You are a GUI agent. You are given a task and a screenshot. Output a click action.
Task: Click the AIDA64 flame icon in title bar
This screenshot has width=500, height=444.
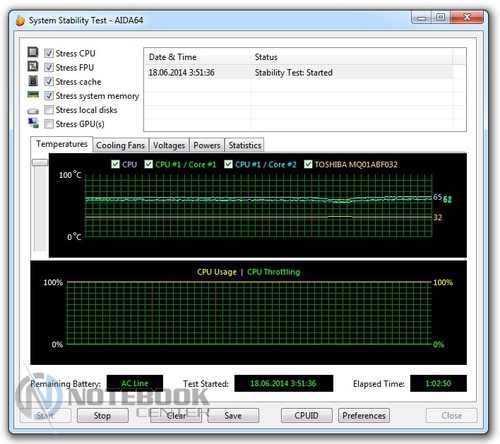pyautogui.click(x=20, y=20)
